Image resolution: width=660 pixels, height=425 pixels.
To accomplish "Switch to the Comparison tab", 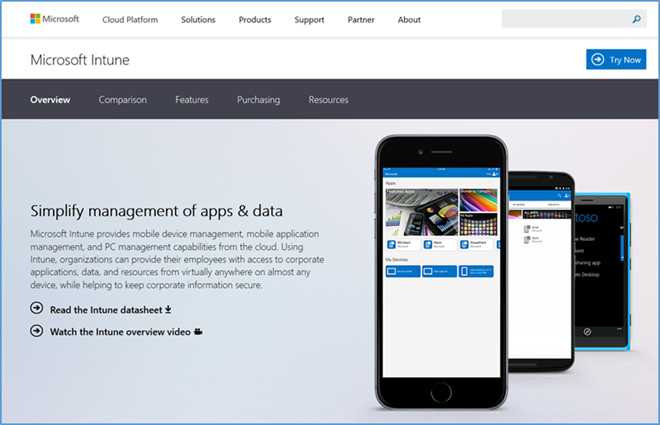I will click(x=123, y=100).
